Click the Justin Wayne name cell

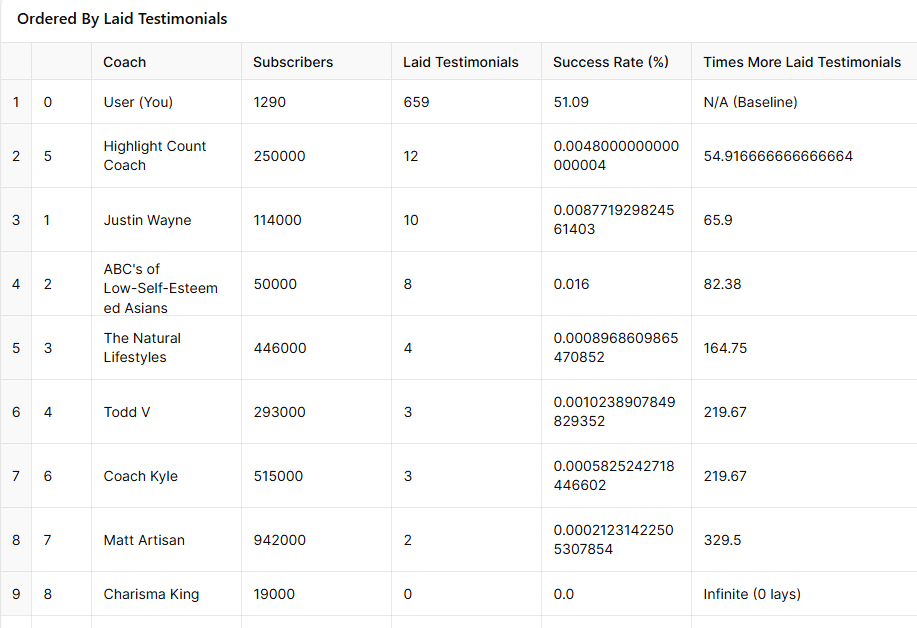147,220
